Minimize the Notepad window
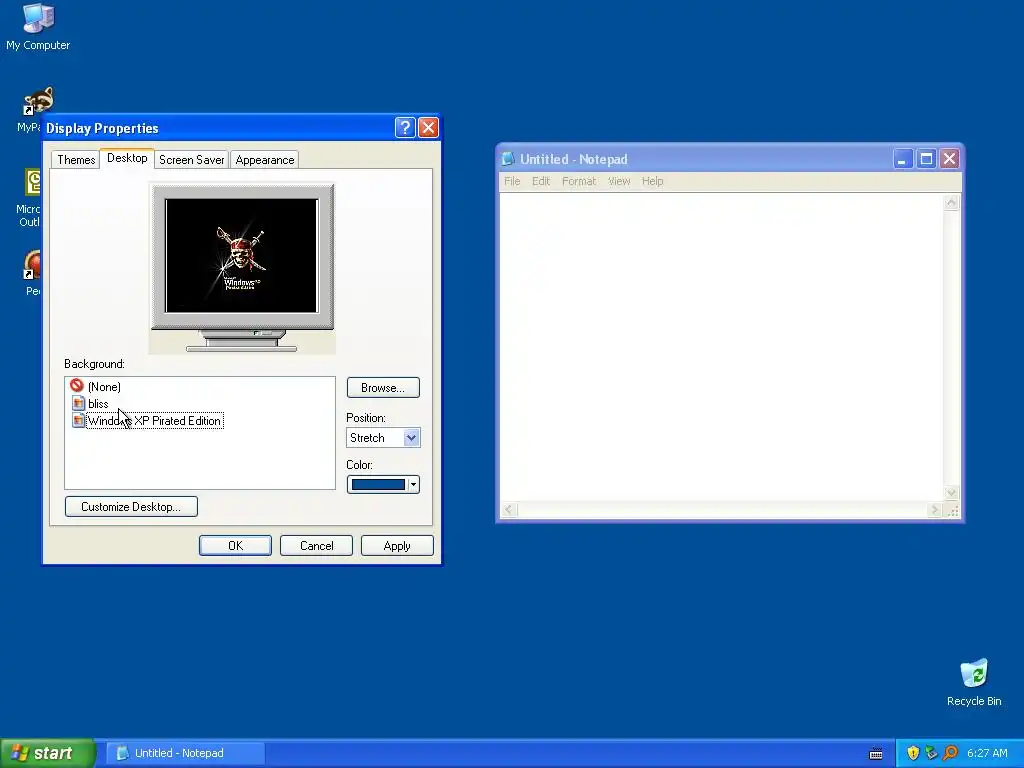 tap(903, 159)
